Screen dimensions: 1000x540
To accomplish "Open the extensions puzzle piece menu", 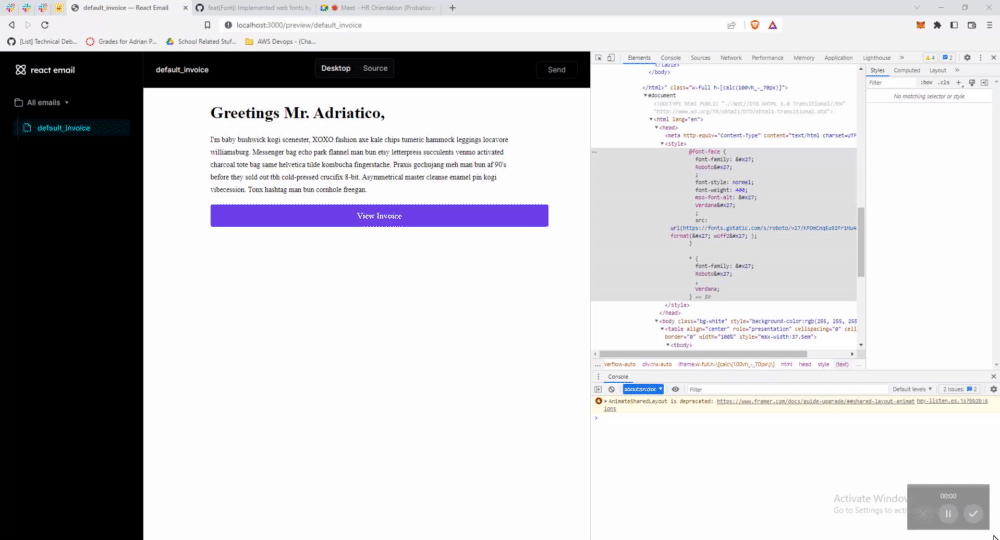I will click(x=937, y=25).
